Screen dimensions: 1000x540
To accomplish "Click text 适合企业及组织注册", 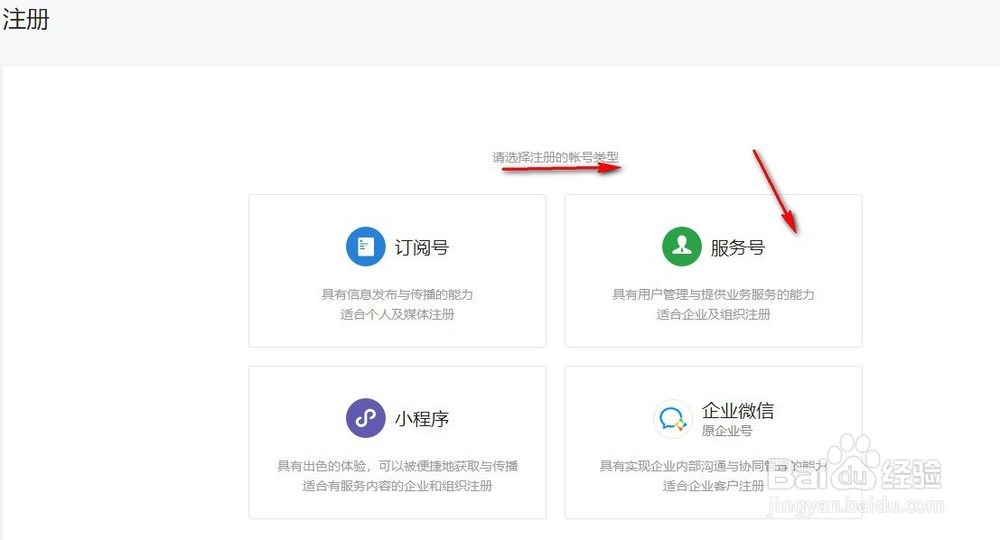I will tap(713, 314).
